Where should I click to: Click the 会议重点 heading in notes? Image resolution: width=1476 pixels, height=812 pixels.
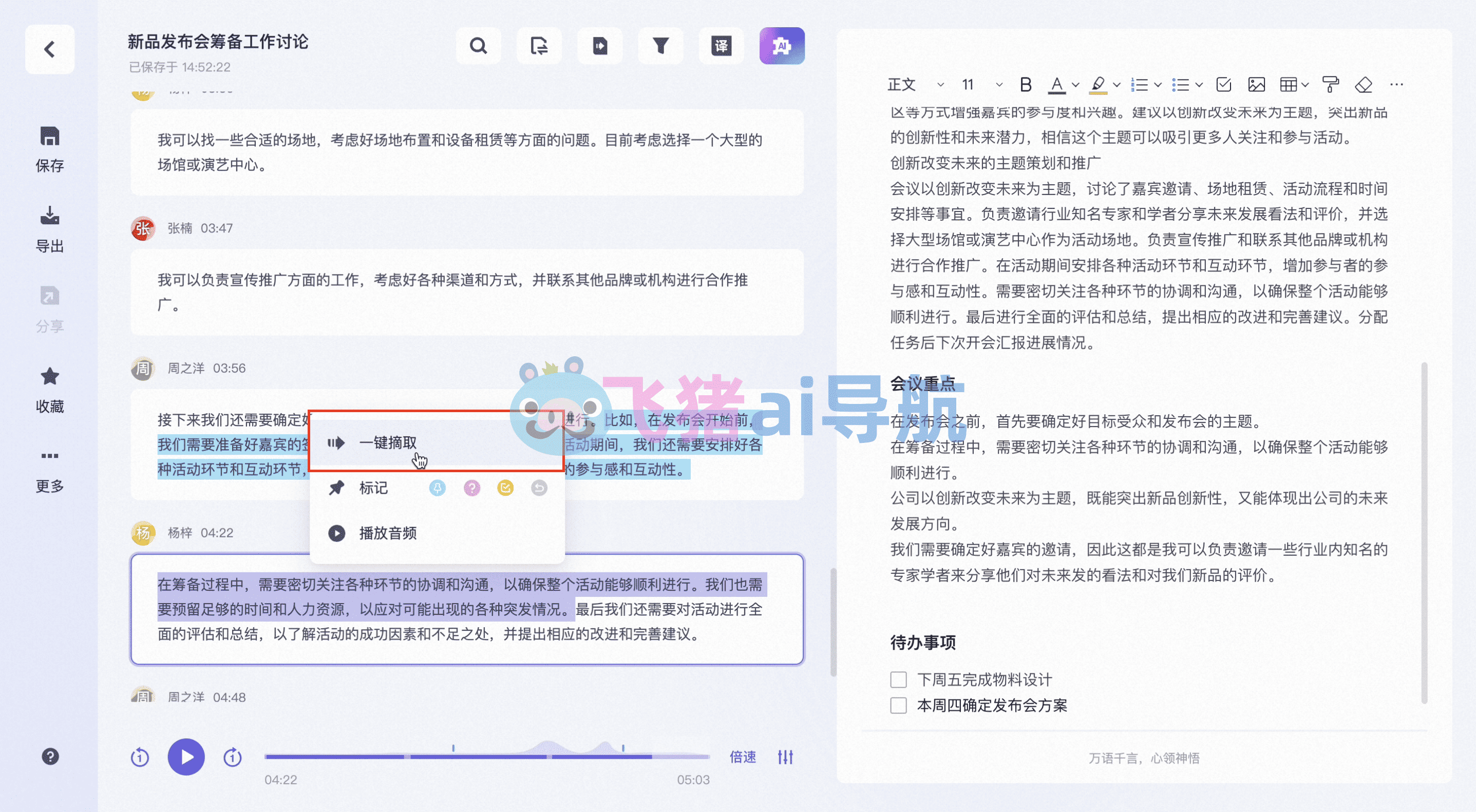pyautogui.click(x=922, y=383)
